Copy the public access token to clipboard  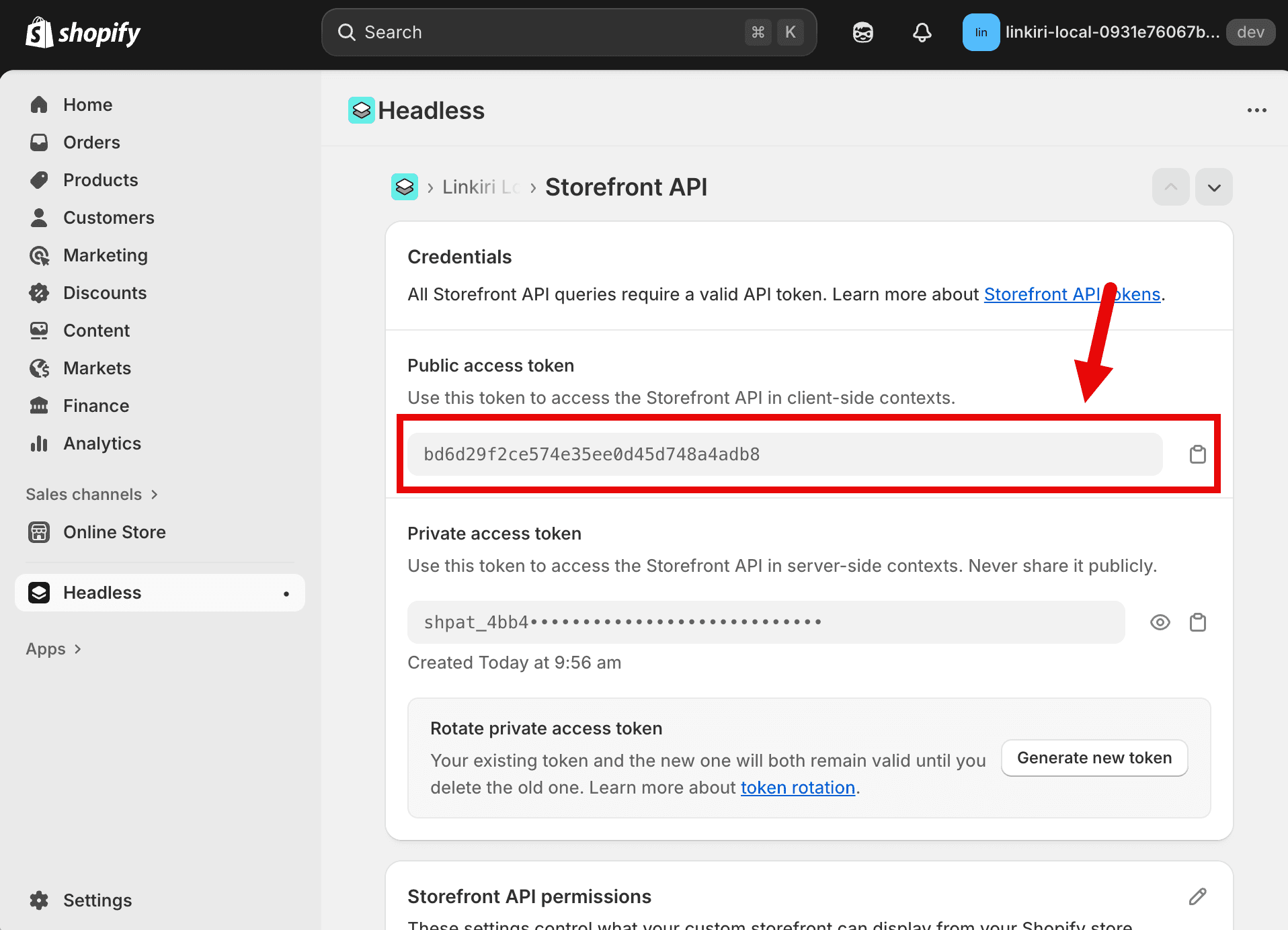(x=1197, y=454)
